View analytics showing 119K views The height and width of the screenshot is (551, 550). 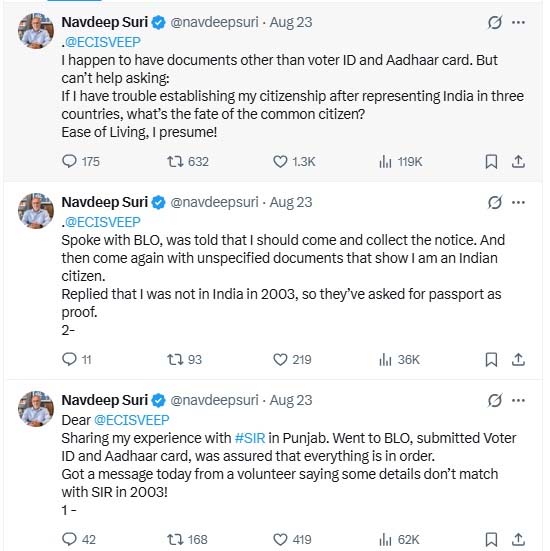tap(400, 162)
